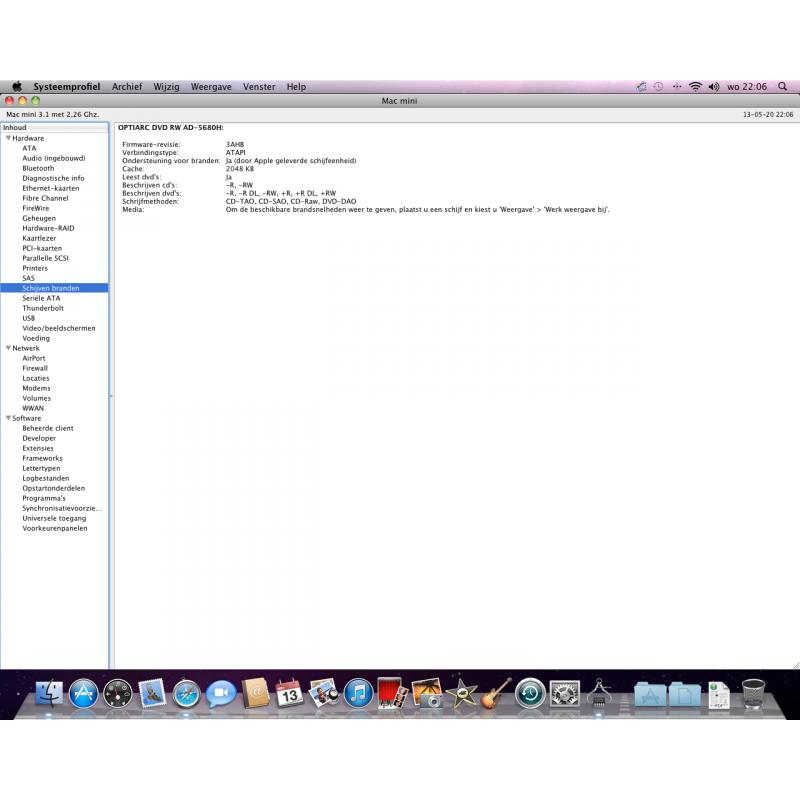Collapse the Hardware section triangle
Screen dimensions: 800x800
click(8, 138)
